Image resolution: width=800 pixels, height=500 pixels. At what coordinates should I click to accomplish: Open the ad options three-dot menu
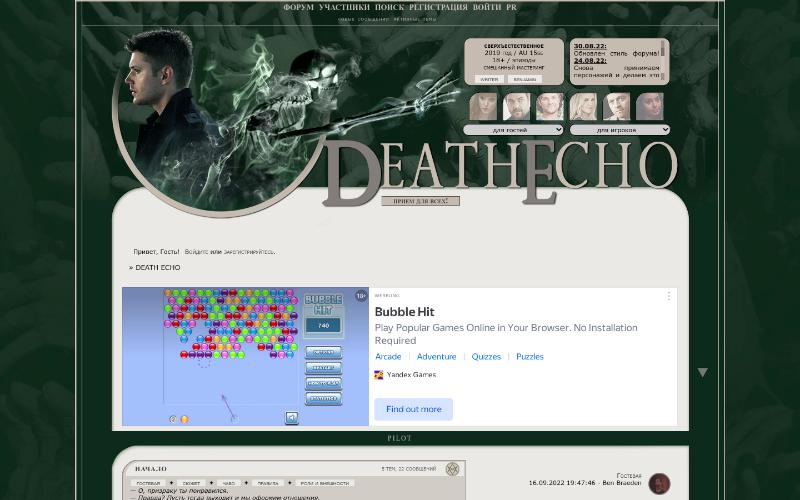tap(669, 296)
